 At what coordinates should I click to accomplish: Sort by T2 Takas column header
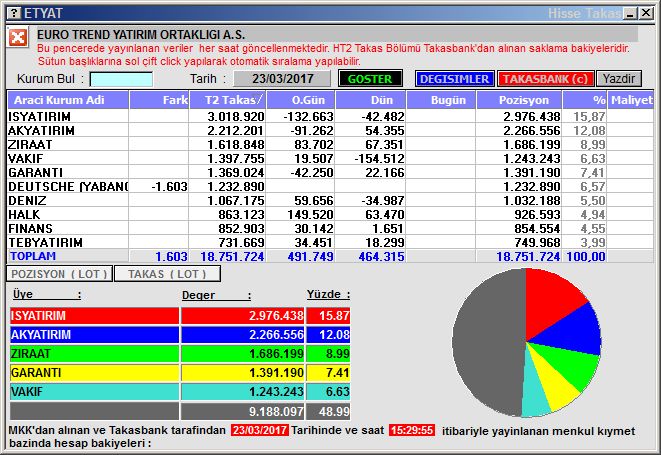(228, 100)
